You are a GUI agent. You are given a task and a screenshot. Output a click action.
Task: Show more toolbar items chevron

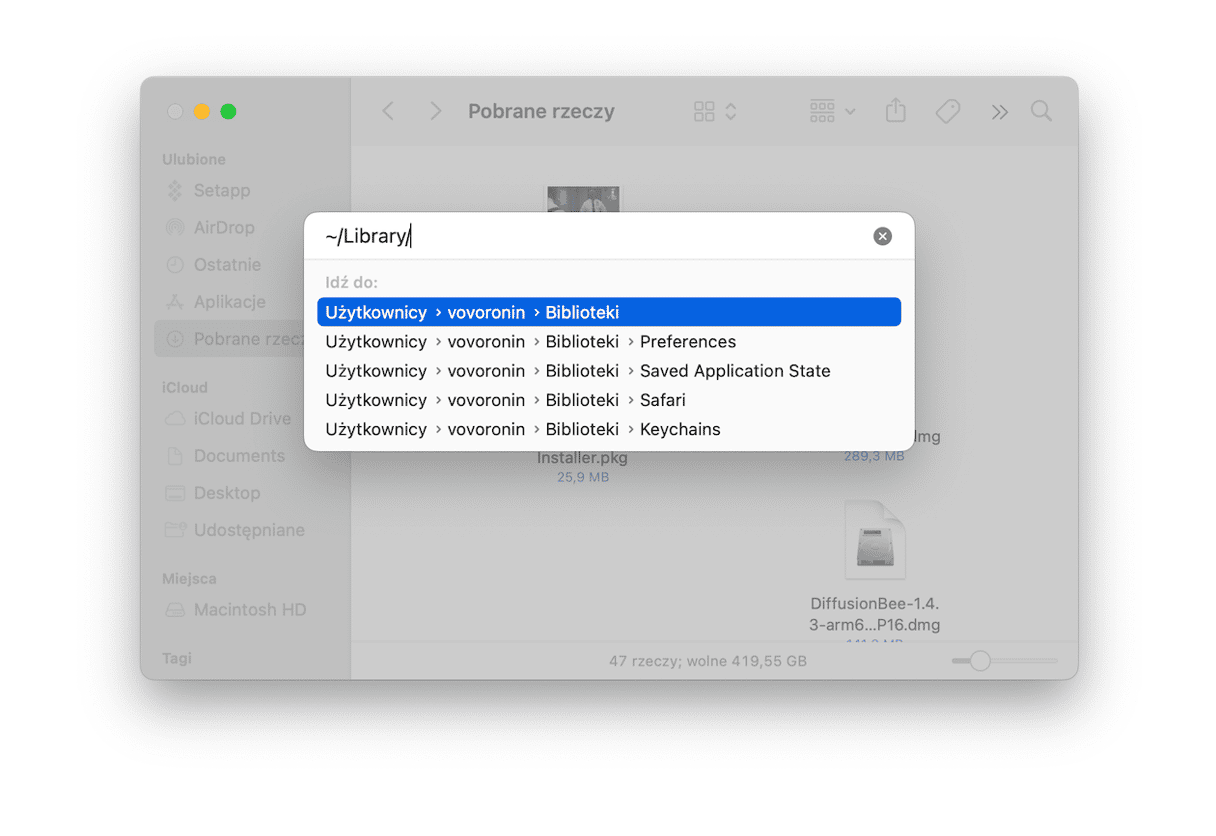pos(999,112)
